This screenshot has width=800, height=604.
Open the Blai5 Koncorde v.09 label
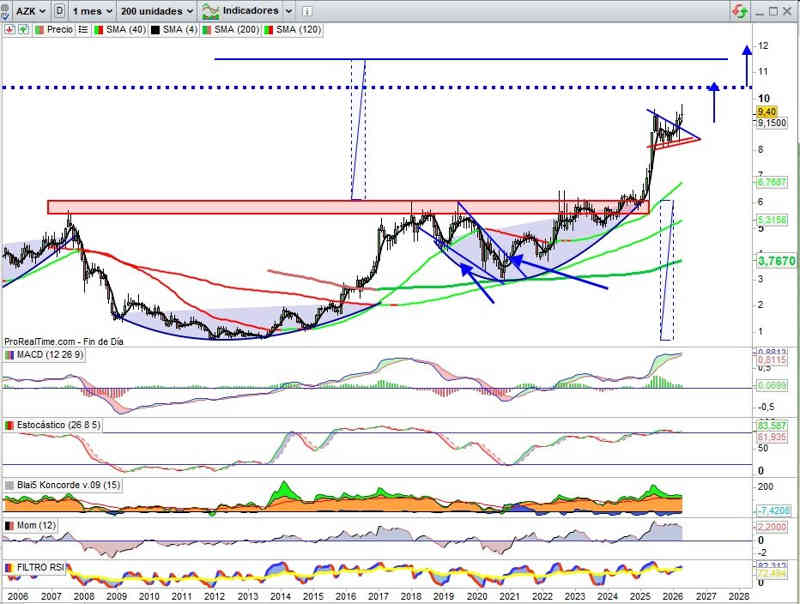click(64, 485)
